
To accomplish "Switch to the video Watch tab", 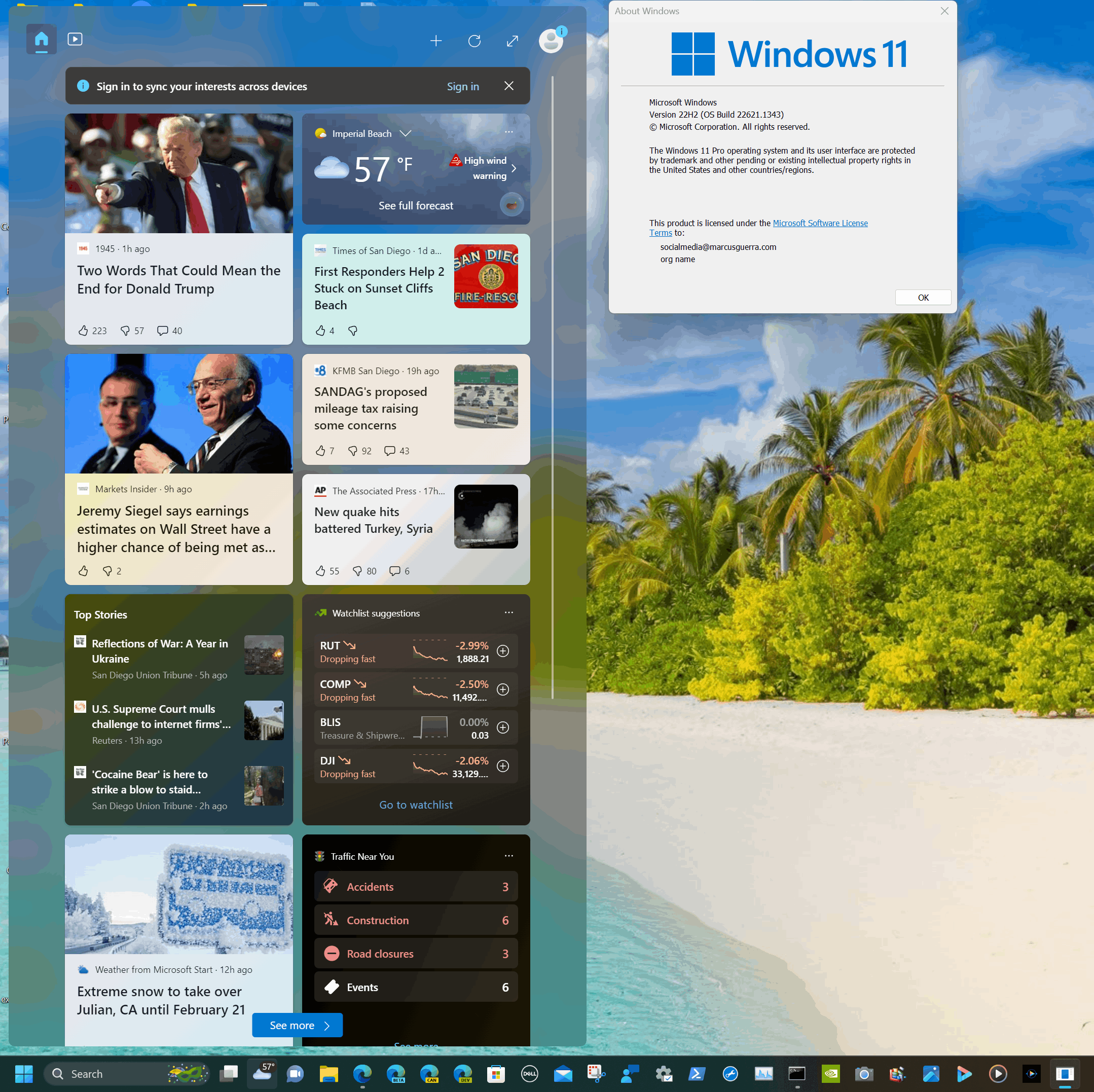I will click(x=75, y=39).
